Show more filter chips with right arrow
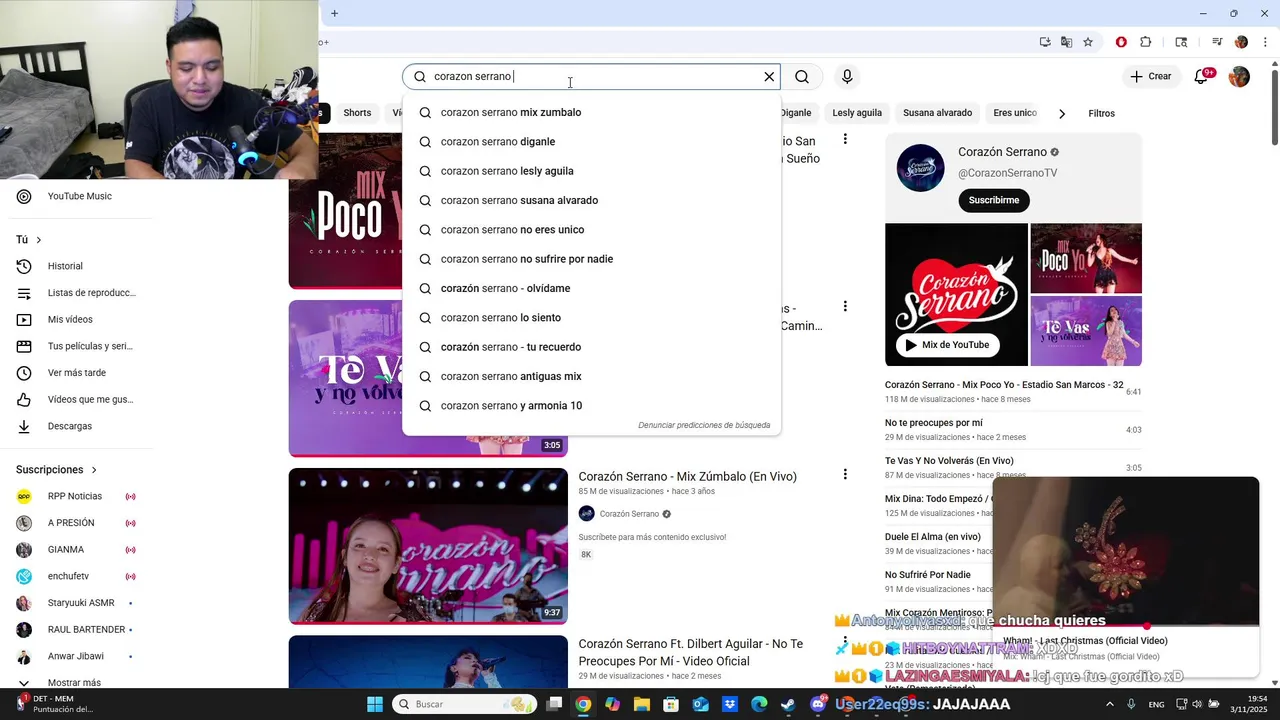Viewport: 1280px width, 720px height. pyautogui.click(x=1062, y=113)
